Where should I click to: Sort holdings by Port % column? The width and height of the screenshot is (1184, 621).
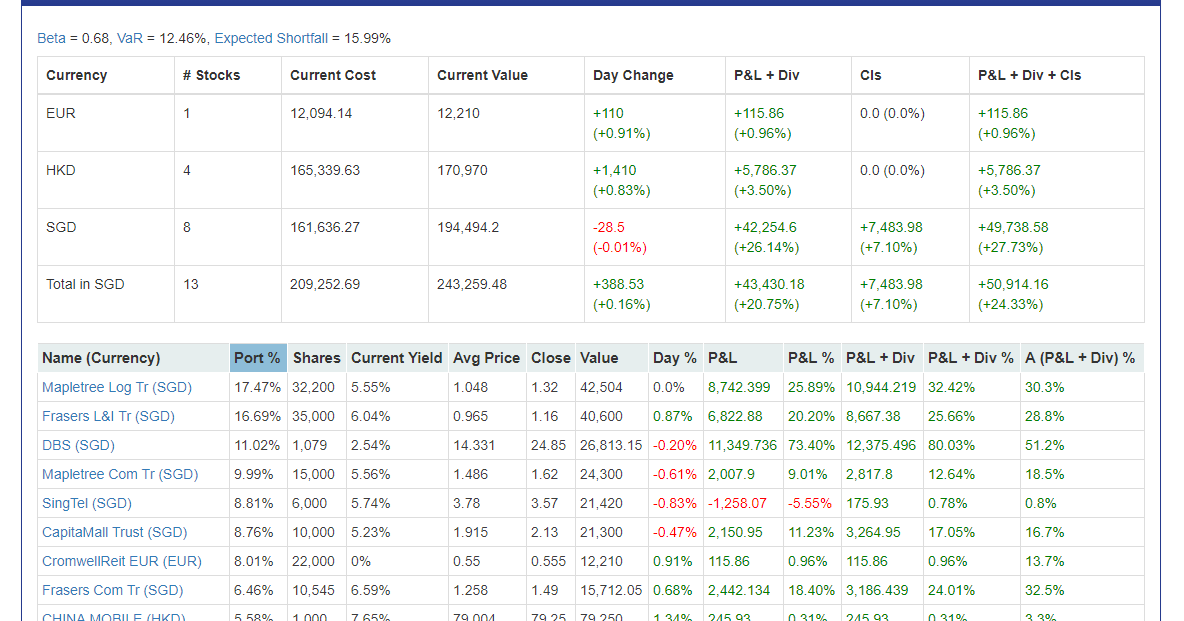pyautogui.click(x=257, y=357)
